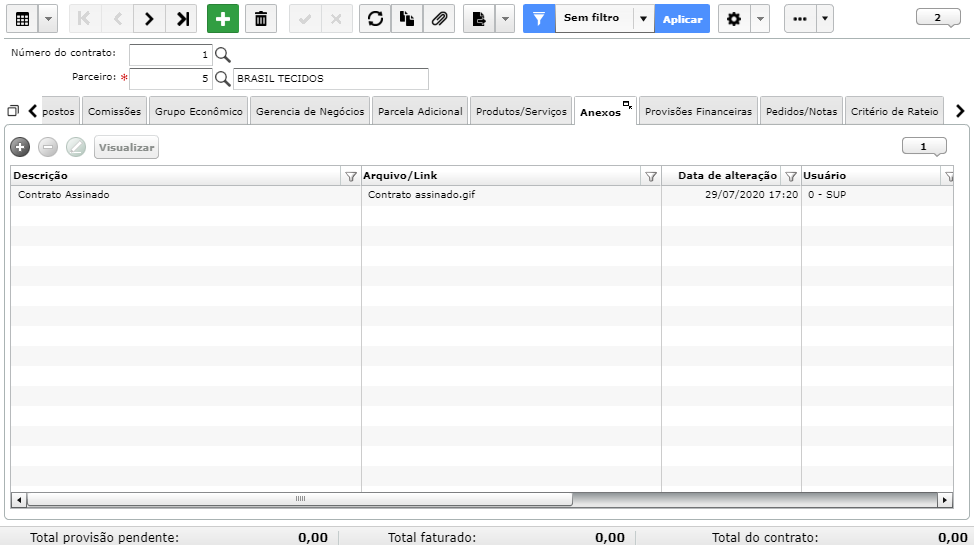Click the Parceiro code field
Image resolution: width=974 pixels, height=545 pixels.
(x=170, y=79)
